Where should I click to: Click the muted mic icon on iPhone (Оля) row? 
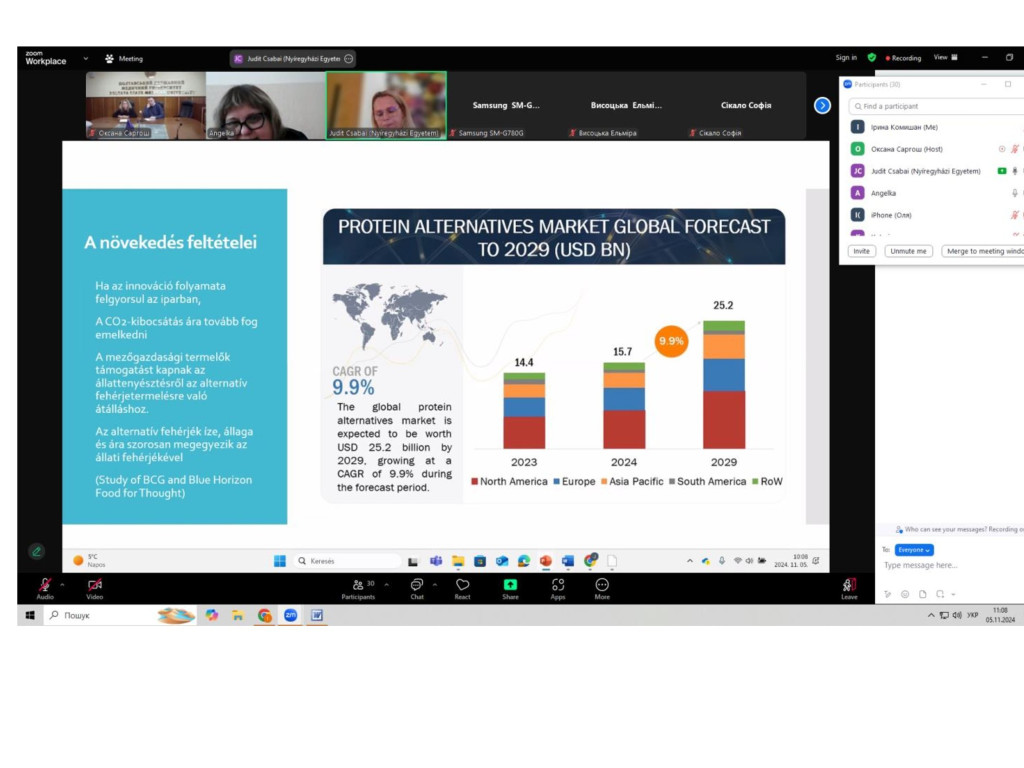[x=1015, y=215]
